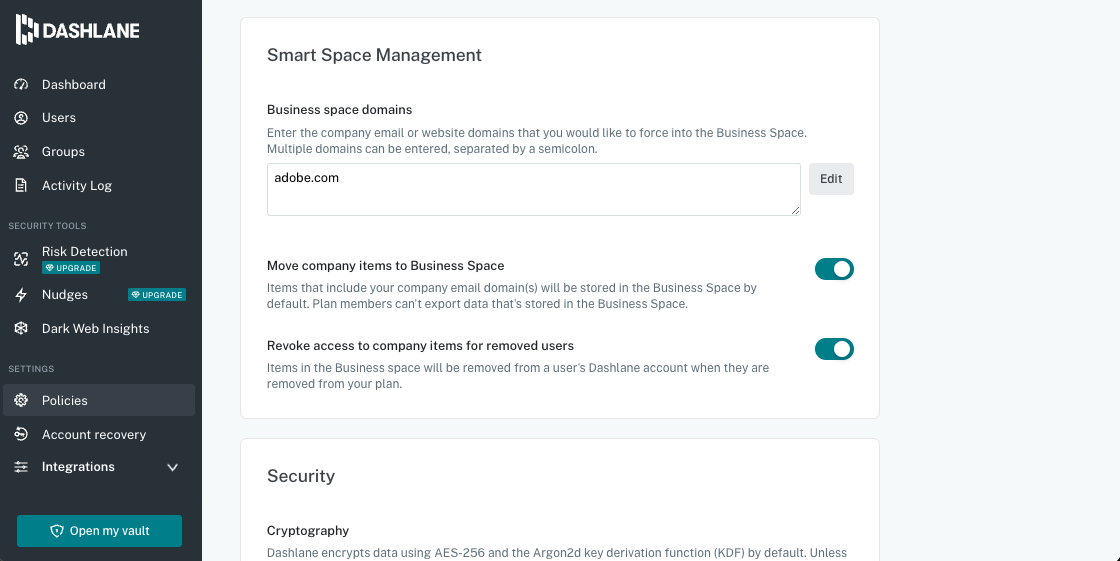Disable Move company items to Business Space

[x=833, y=269]
